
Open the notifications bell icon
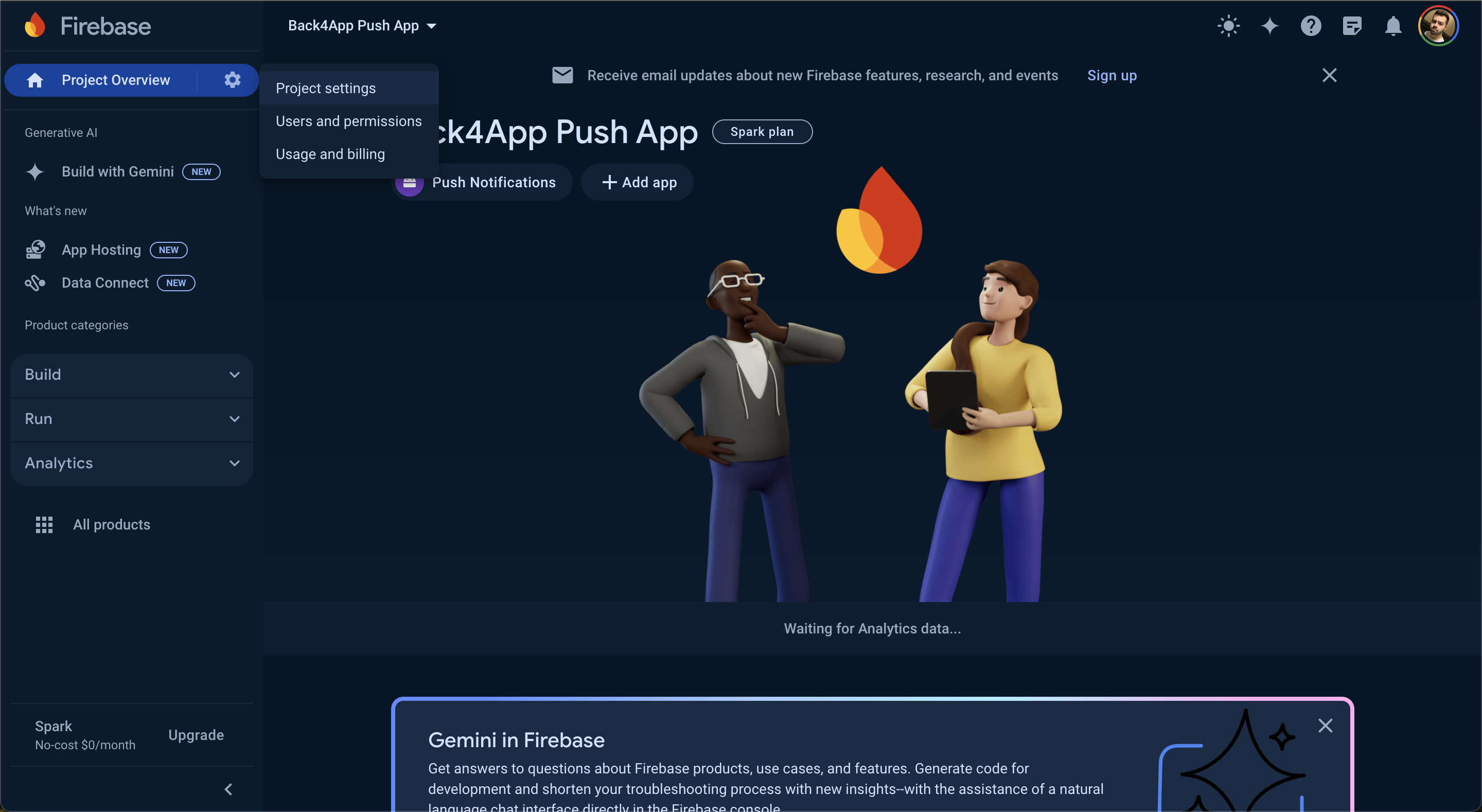[x=1393, y=26]
